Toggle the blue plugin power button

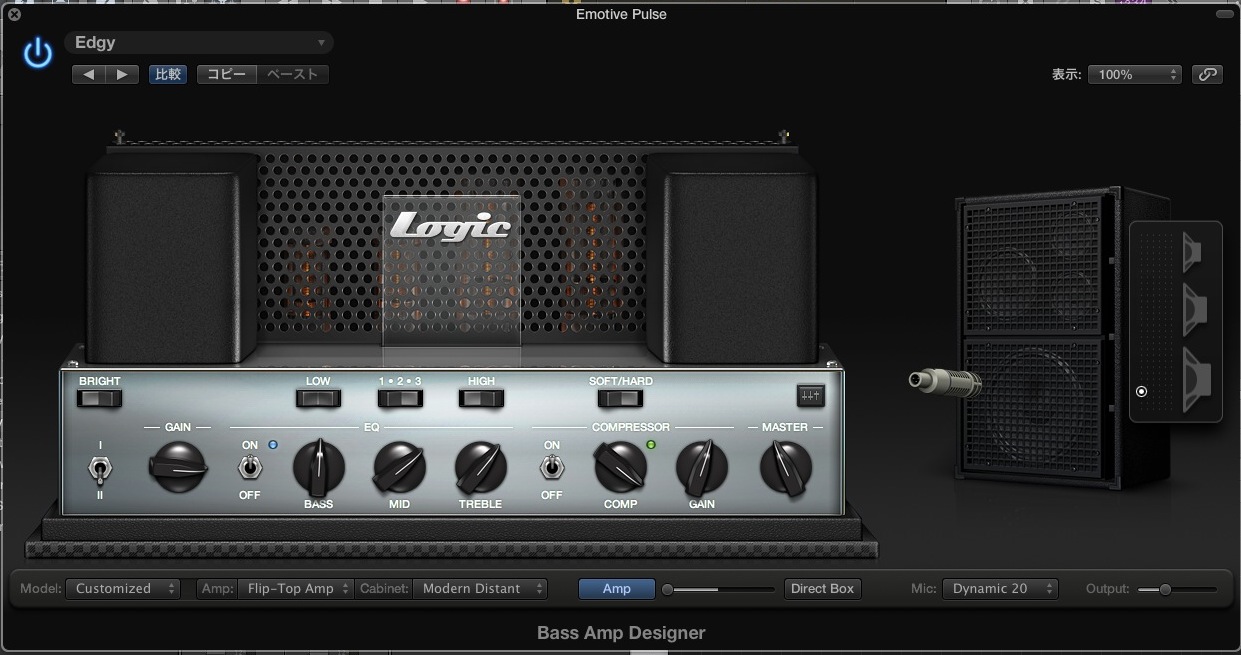point(38,53)
